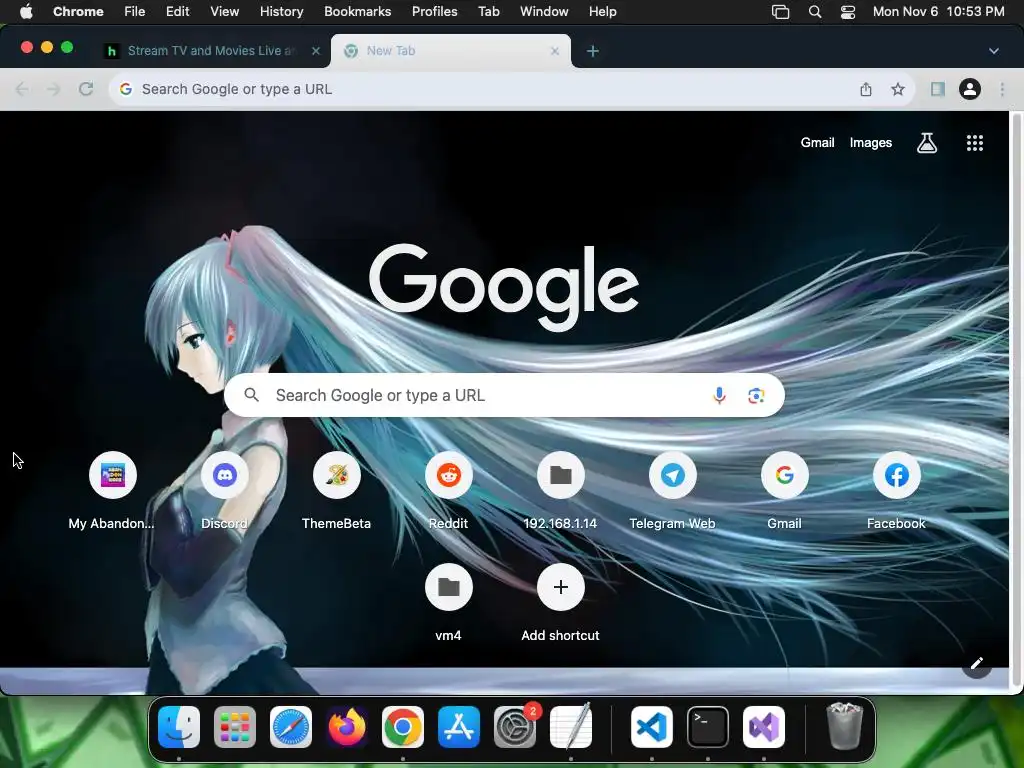Open the Bookmarks menu

357,12
